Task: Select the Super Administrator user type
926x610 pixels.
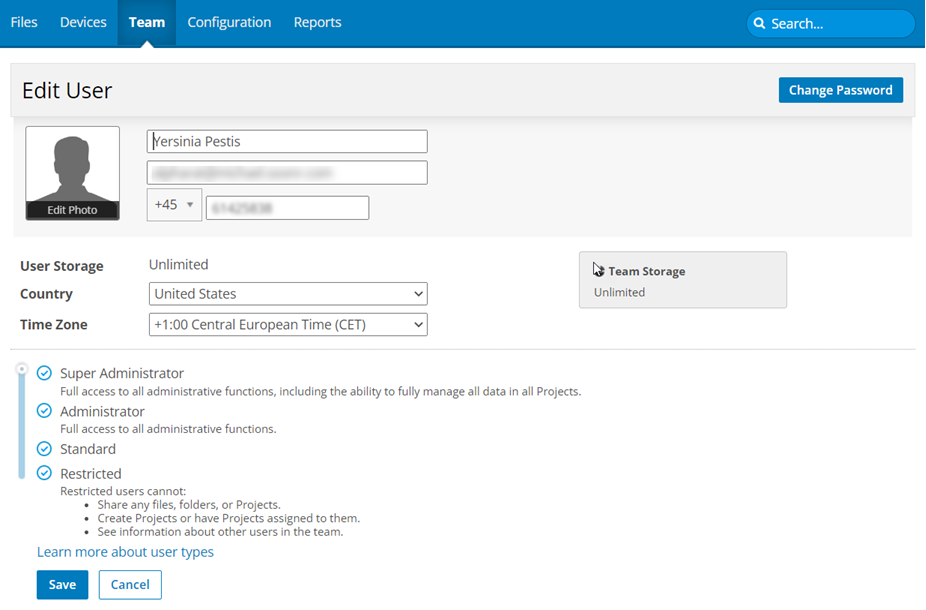Action: click(44, 373)
